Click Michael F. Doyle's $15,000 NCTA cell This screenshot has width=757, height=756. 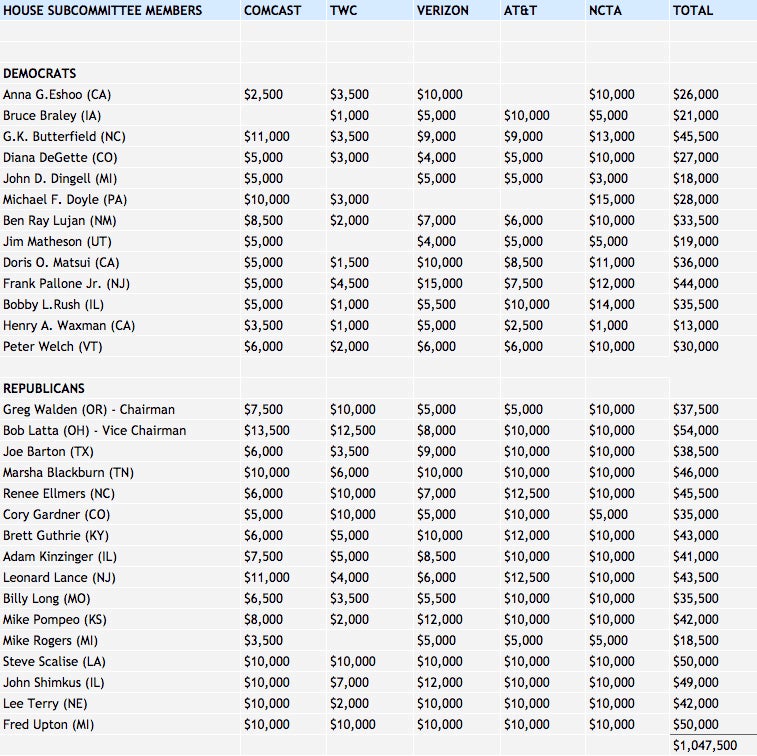coord(611,199)
